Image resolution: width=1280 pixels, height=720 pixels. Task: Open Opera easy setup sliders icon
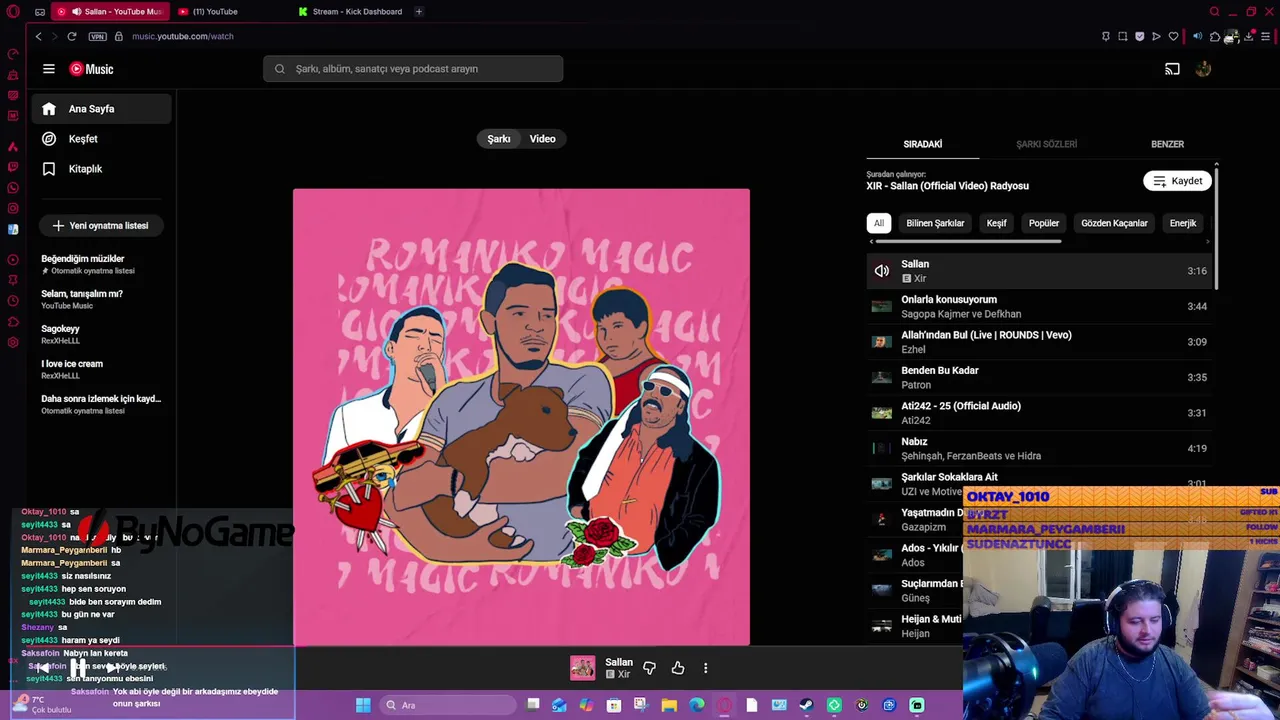tap(1265, 36)
